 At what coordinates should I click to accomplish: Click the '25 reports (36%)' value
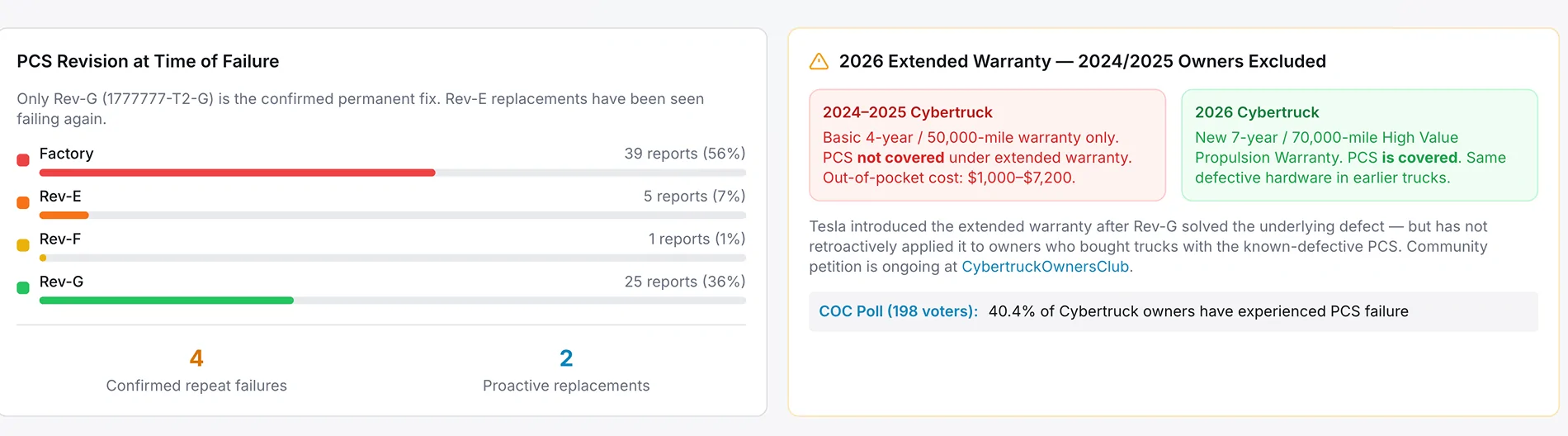pyautogui.click(x=685, y=282)
